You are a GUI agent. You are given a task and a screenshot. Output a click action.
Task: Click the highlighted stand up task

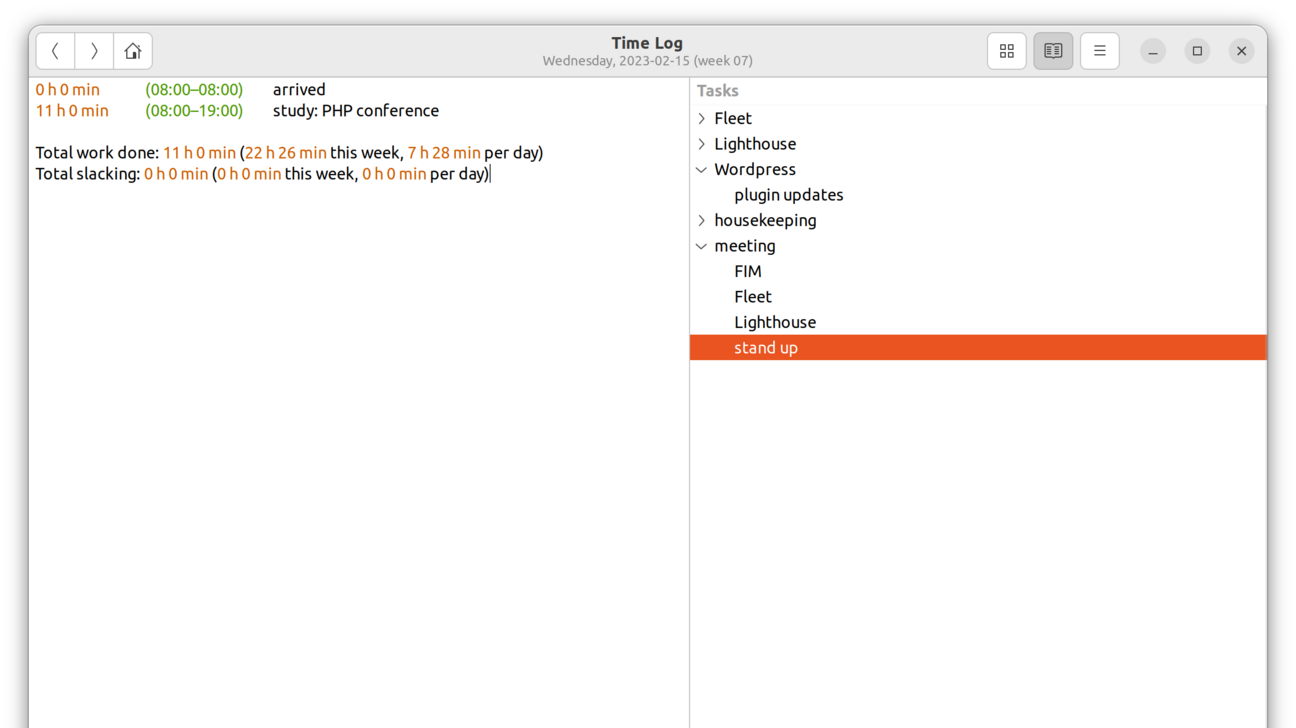(766, 348)
